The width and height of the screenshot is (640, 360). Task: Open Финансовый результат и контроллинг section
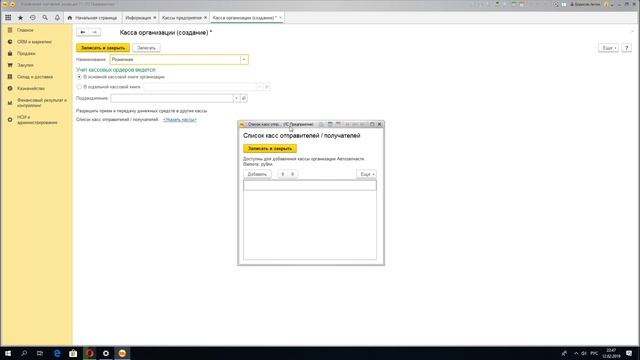pos(42,102)
